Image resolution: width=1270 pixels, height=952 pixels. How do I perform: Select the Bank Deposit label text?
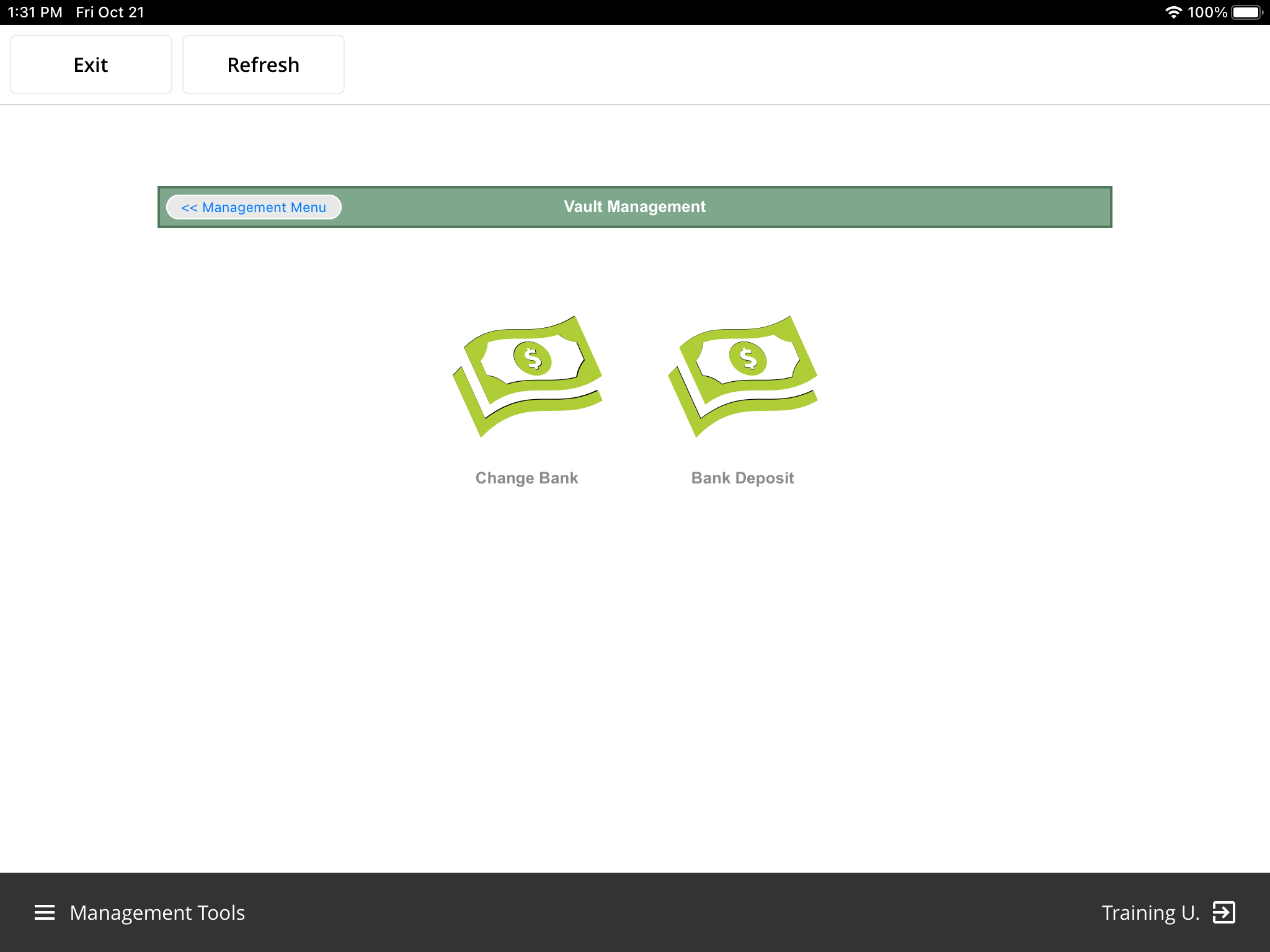742,477
